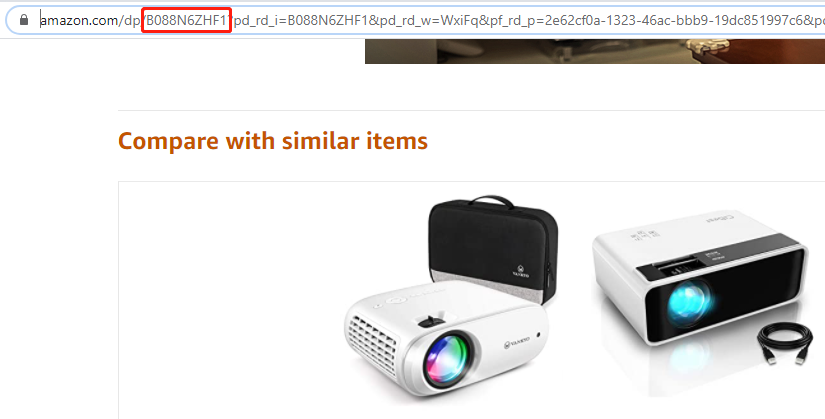Open the Cibest projector product image
This screenshot has width=825, height=419.
(x=700, y=287)
